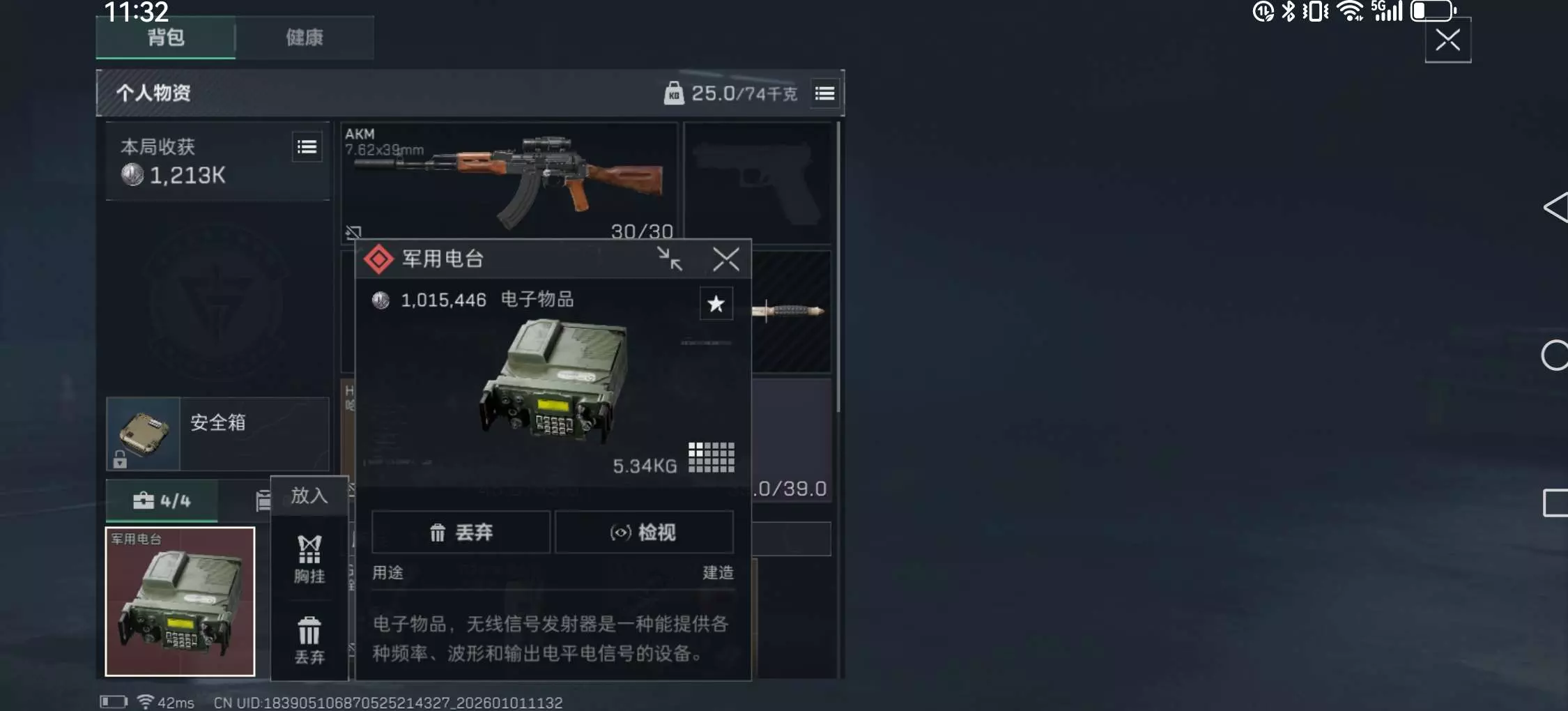1568x711 pixels.
Task: Open the 4/4 briefcase container tab
Action: (x=162, y=500)
